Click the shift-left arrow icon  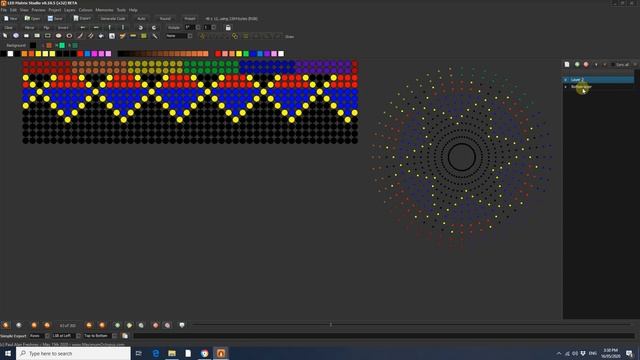click(83, 27)
